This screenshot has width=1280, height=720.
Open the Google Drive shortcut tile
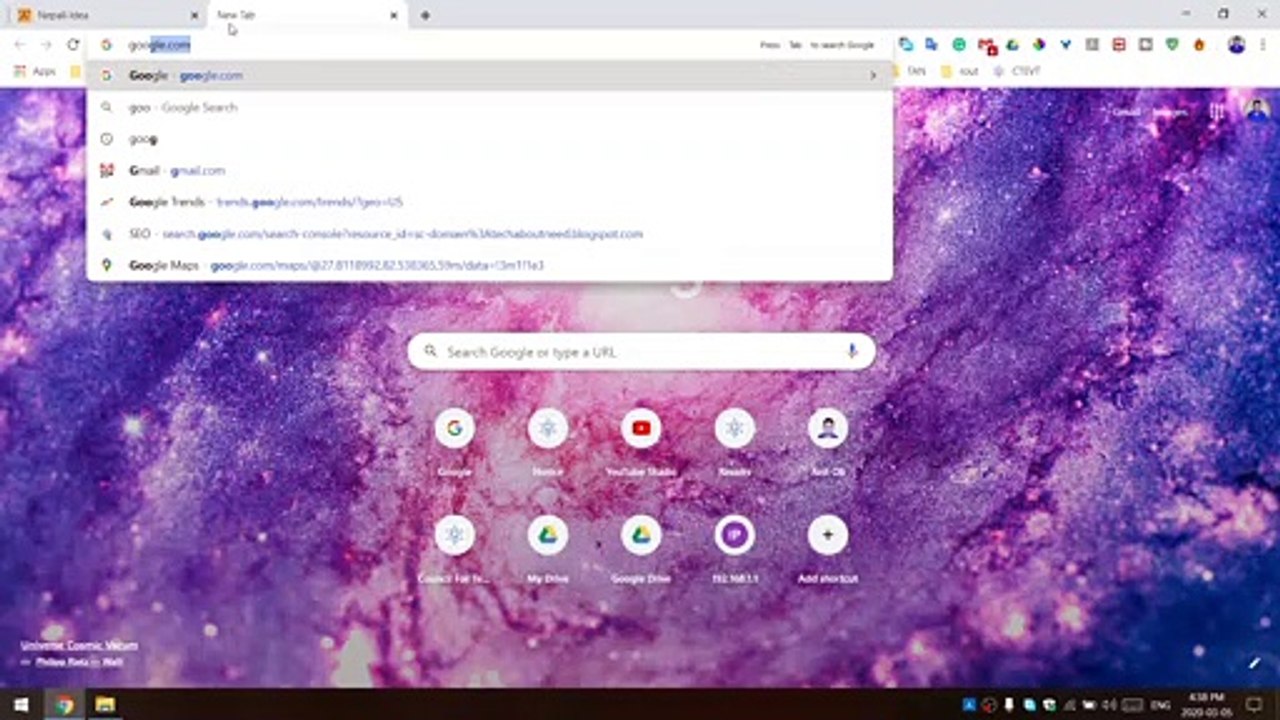coord(641,547)
